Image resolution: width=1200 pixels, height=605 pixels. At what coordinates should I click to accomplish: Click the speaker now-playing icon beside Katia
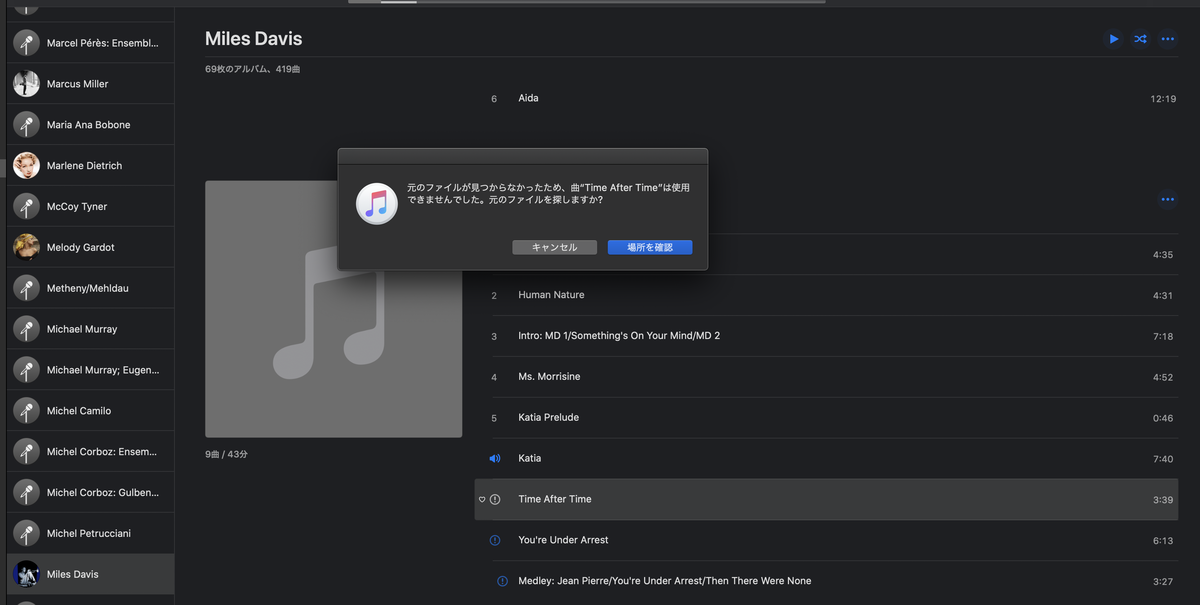coord(494,458)
